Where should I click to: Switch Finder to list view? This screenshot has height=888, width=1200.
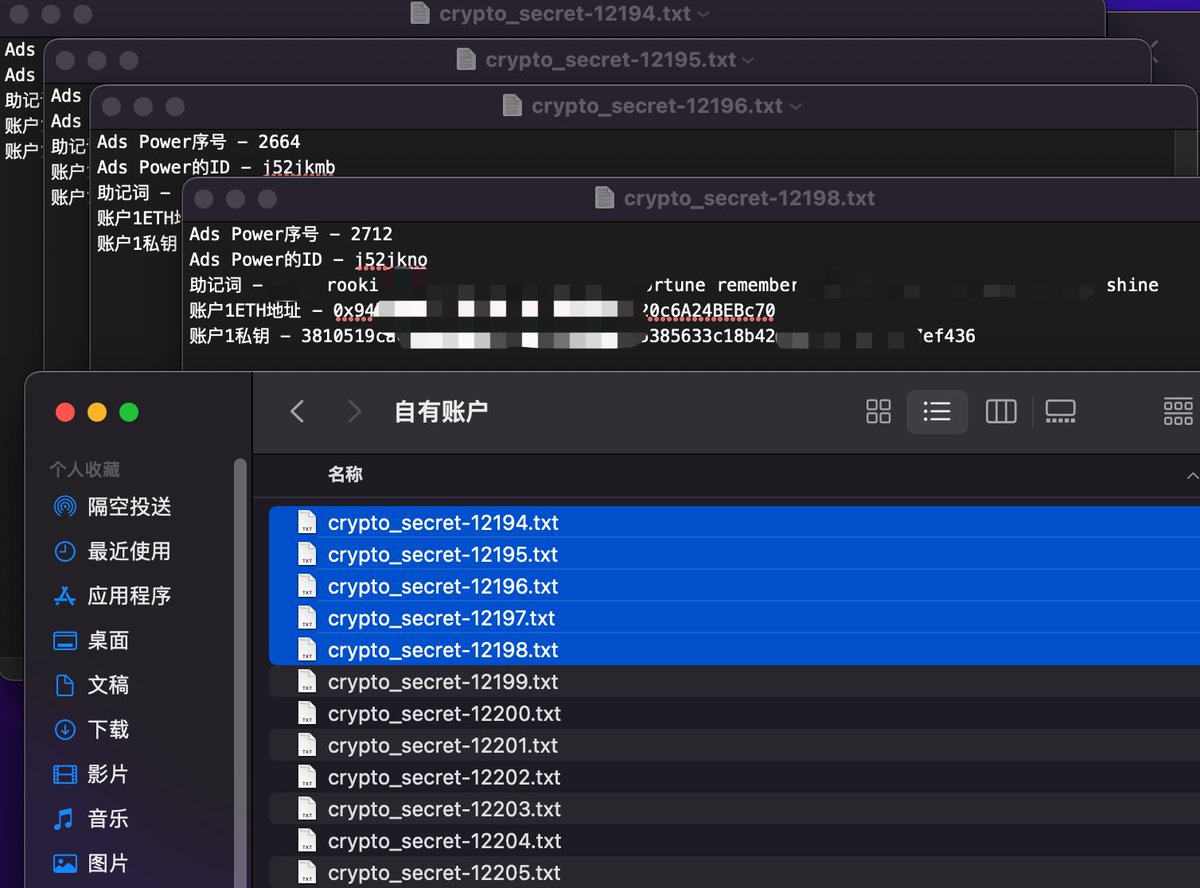937,411
